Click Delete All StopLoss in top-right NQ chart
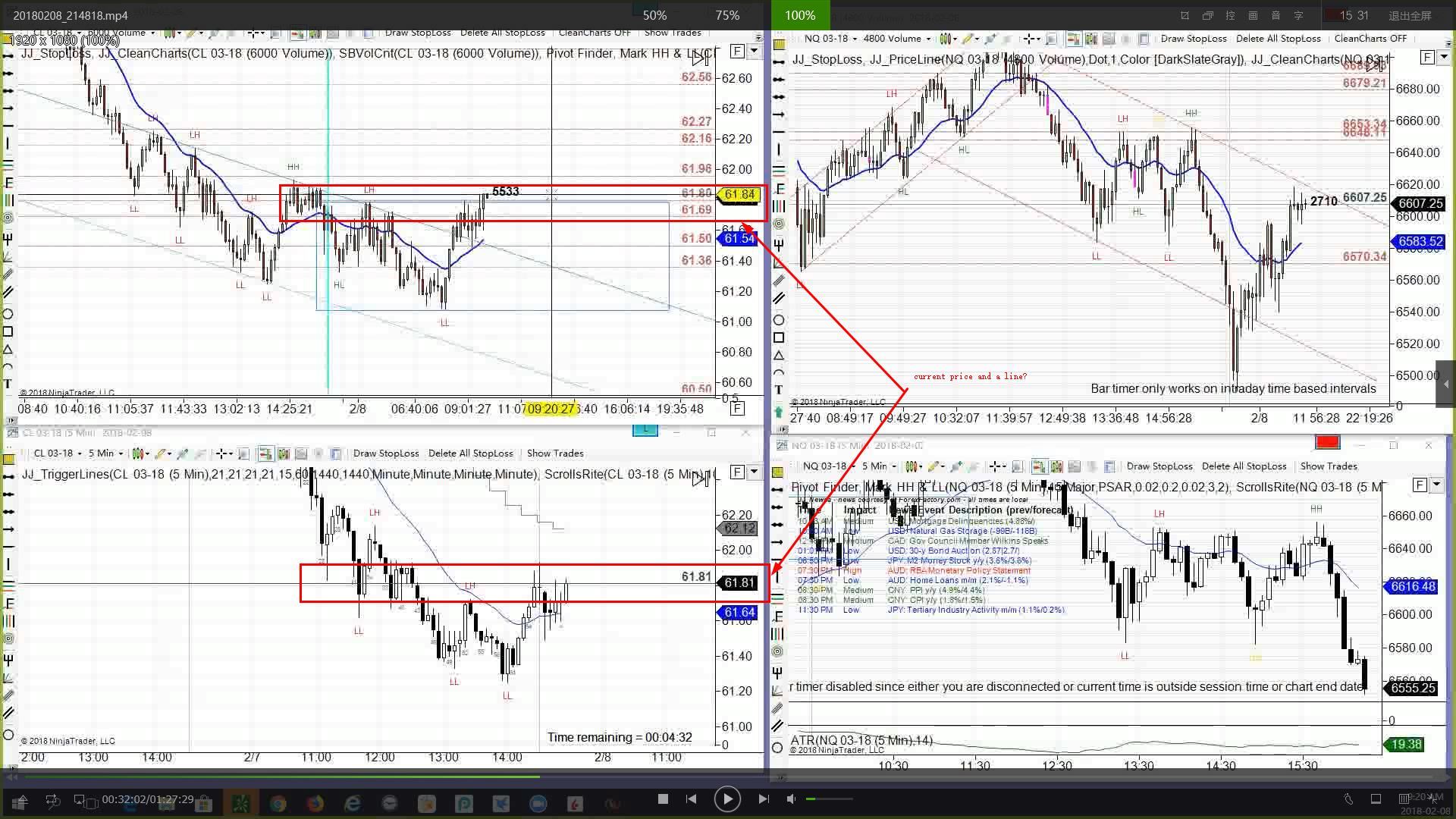Viewport: 1456px width, 819px height. click(x=1279, y=39)
